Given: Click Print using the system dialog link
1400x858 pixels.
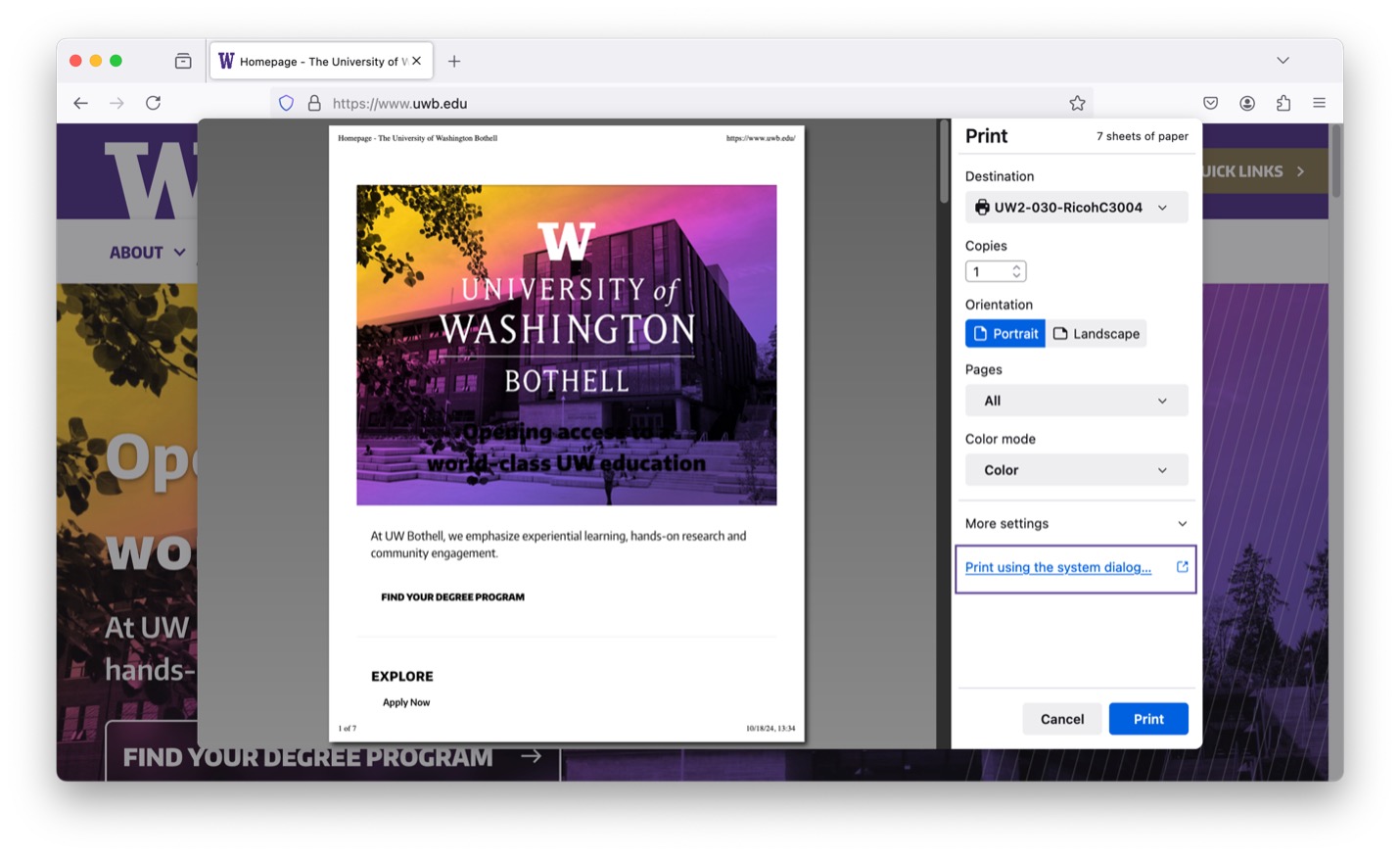Looking at the screenshot, I should (x=1058, y=567).
